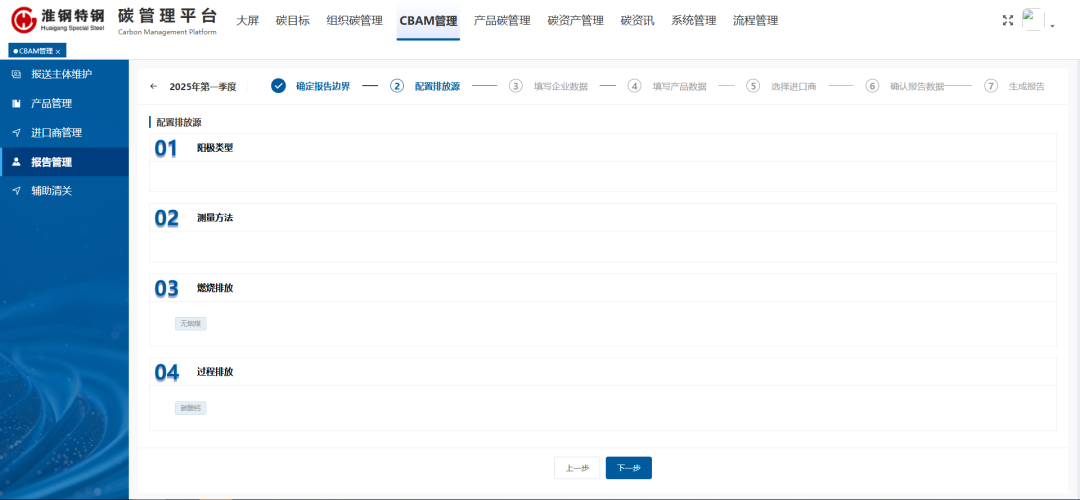Open the user account dropdown arrow
The image size is (1080, 500).
point(1052,25)
